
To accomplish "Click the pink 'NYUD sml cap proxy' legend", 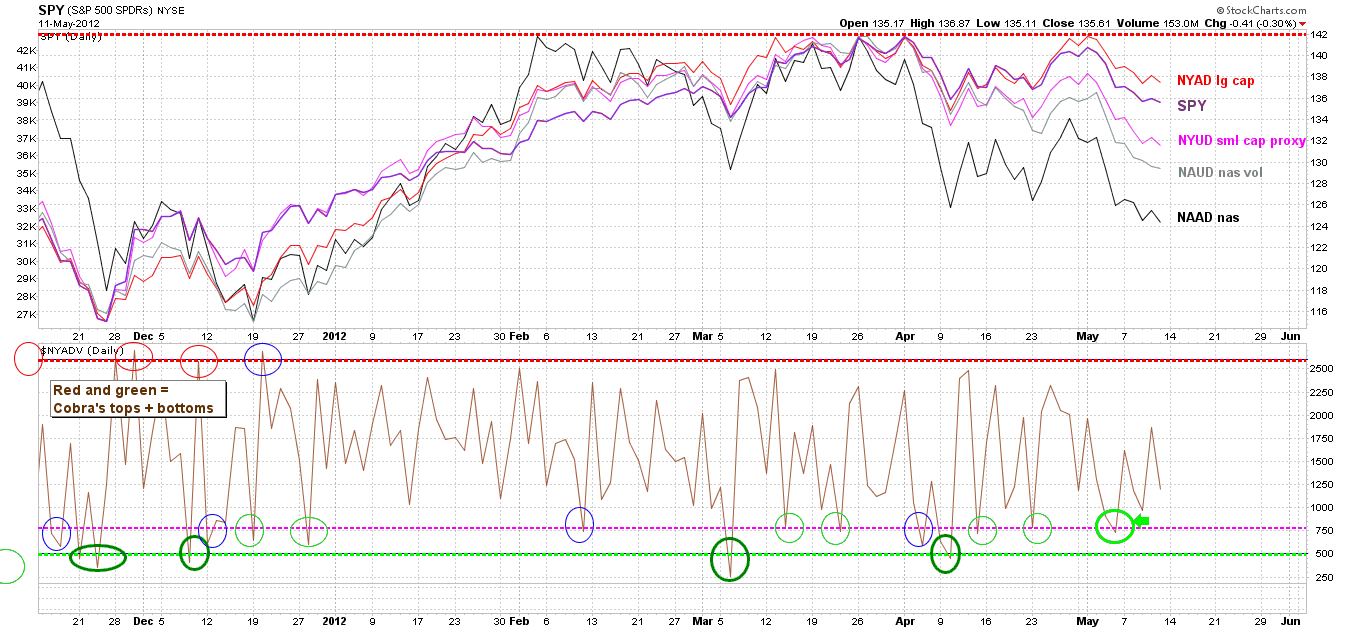I will (1241, 140).
